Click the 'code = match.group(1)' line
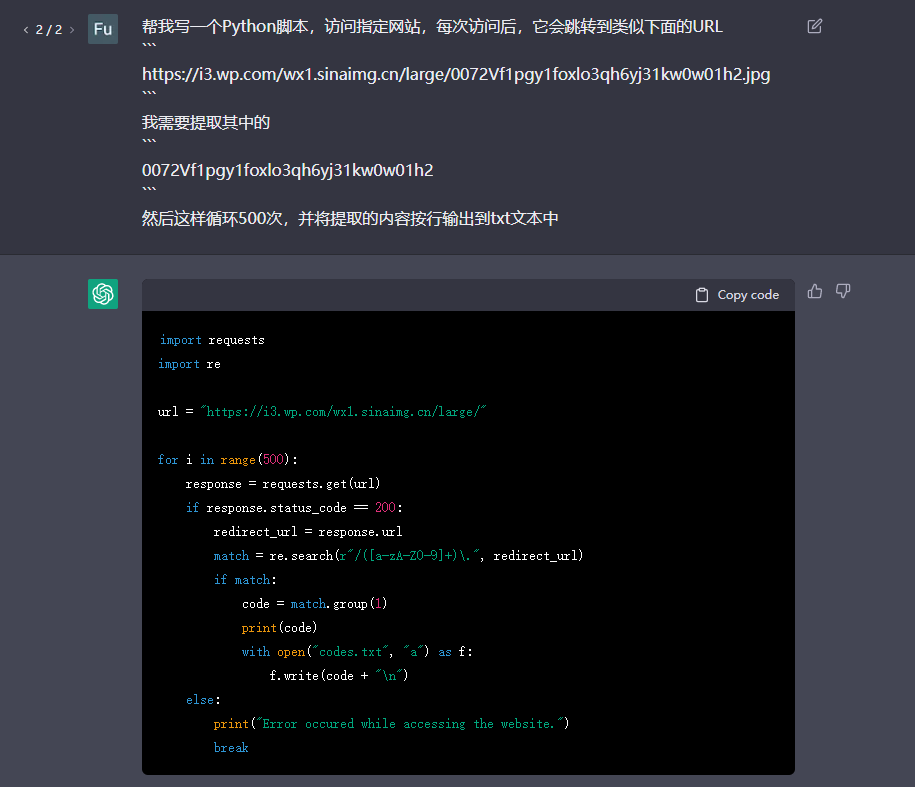This screenshot has height=787, width=915. 314,603
